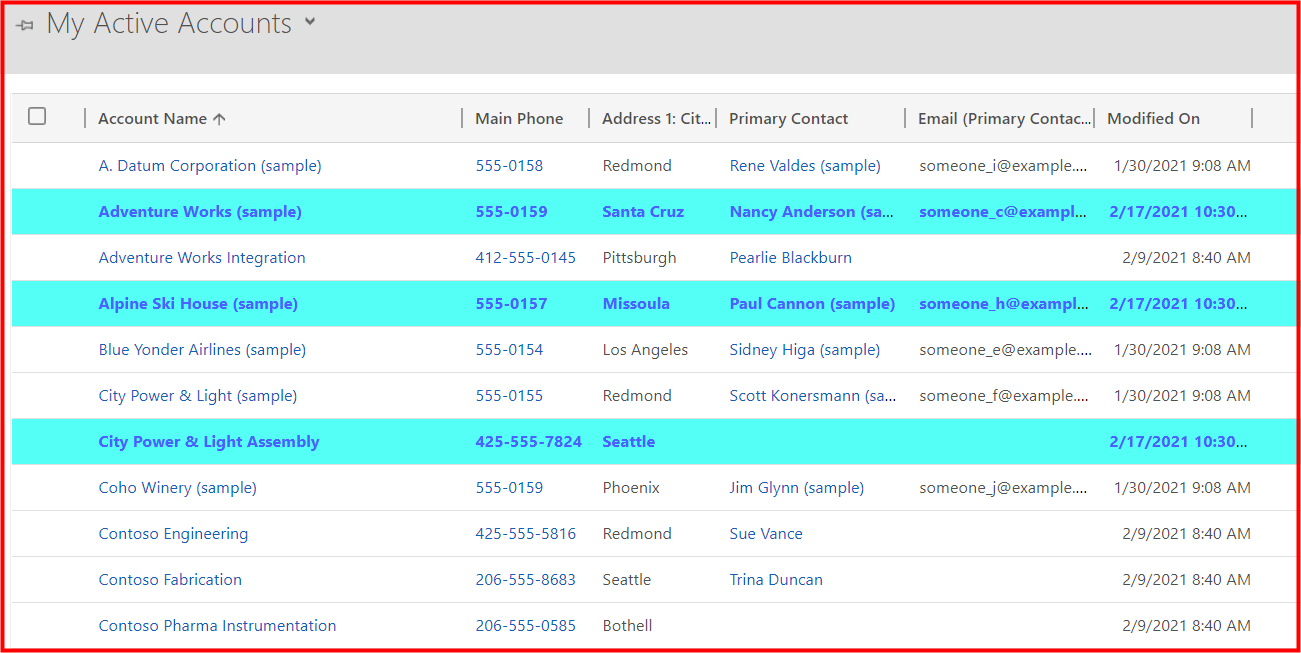Click the Modified On column header
This screenshot has width=1301, height=653.
point(1153,118)
